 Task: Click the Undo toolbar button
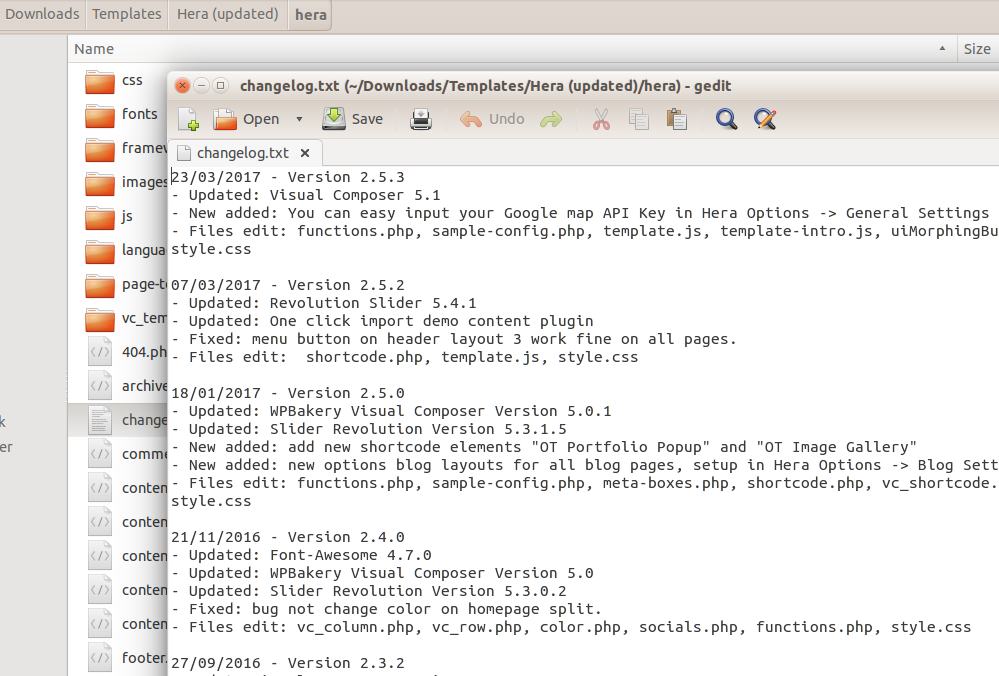[492, 119]
